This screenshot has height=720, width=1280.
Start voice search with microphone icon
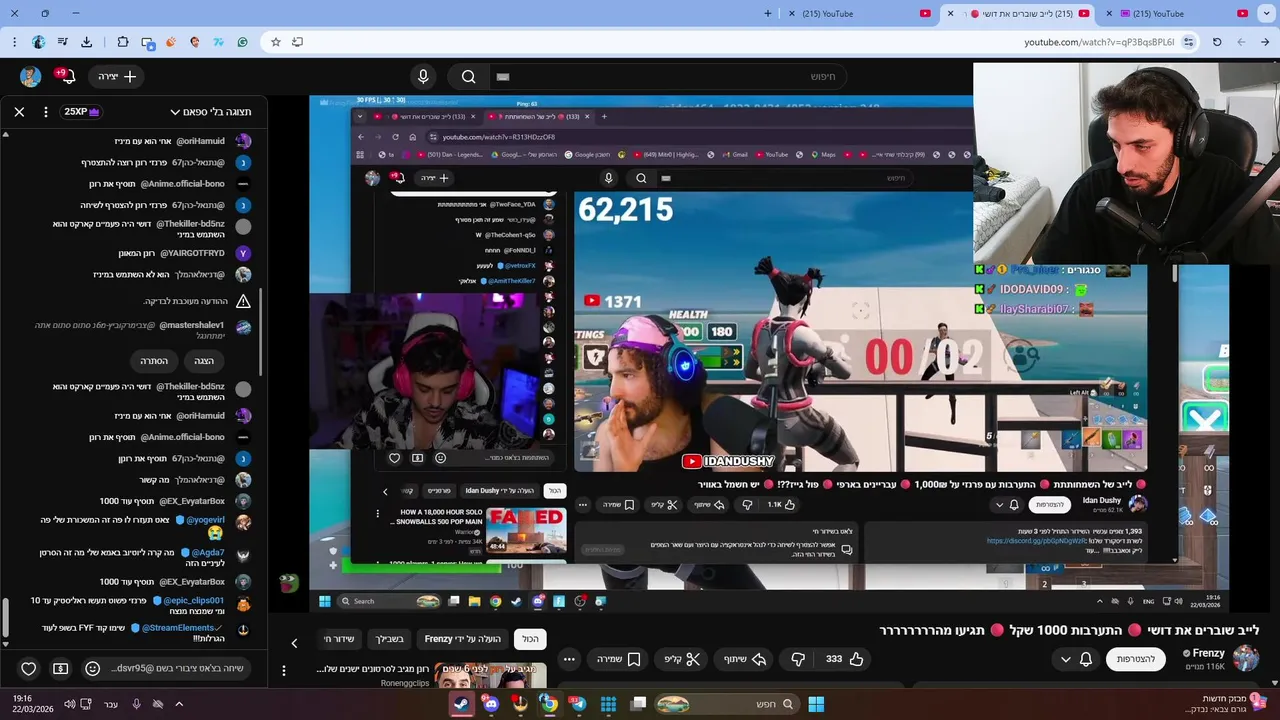(423, 77)
